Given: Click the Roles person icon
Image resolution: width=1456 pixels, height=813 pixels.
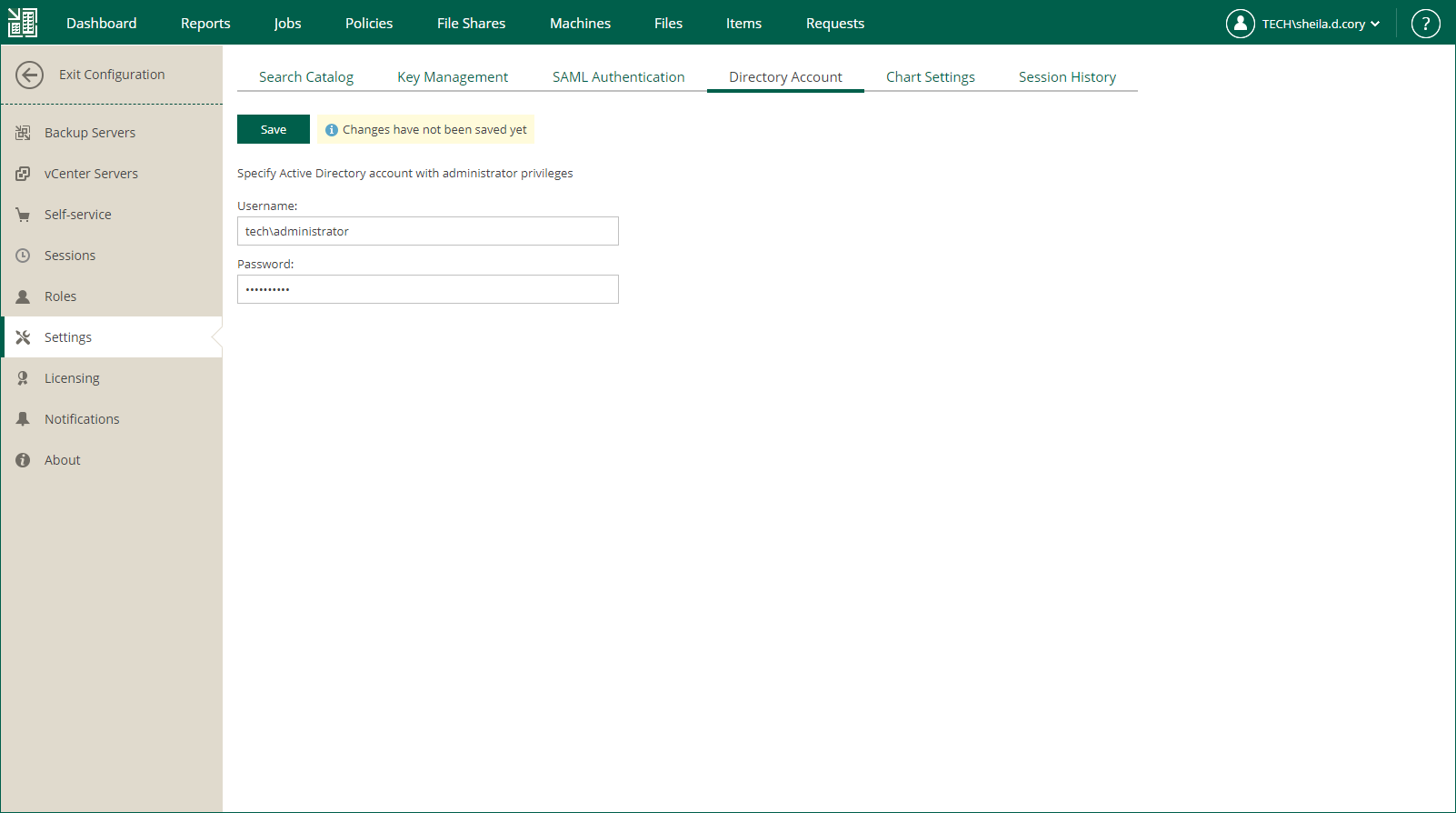Looking at the screenshot, I should coord(23,296).
